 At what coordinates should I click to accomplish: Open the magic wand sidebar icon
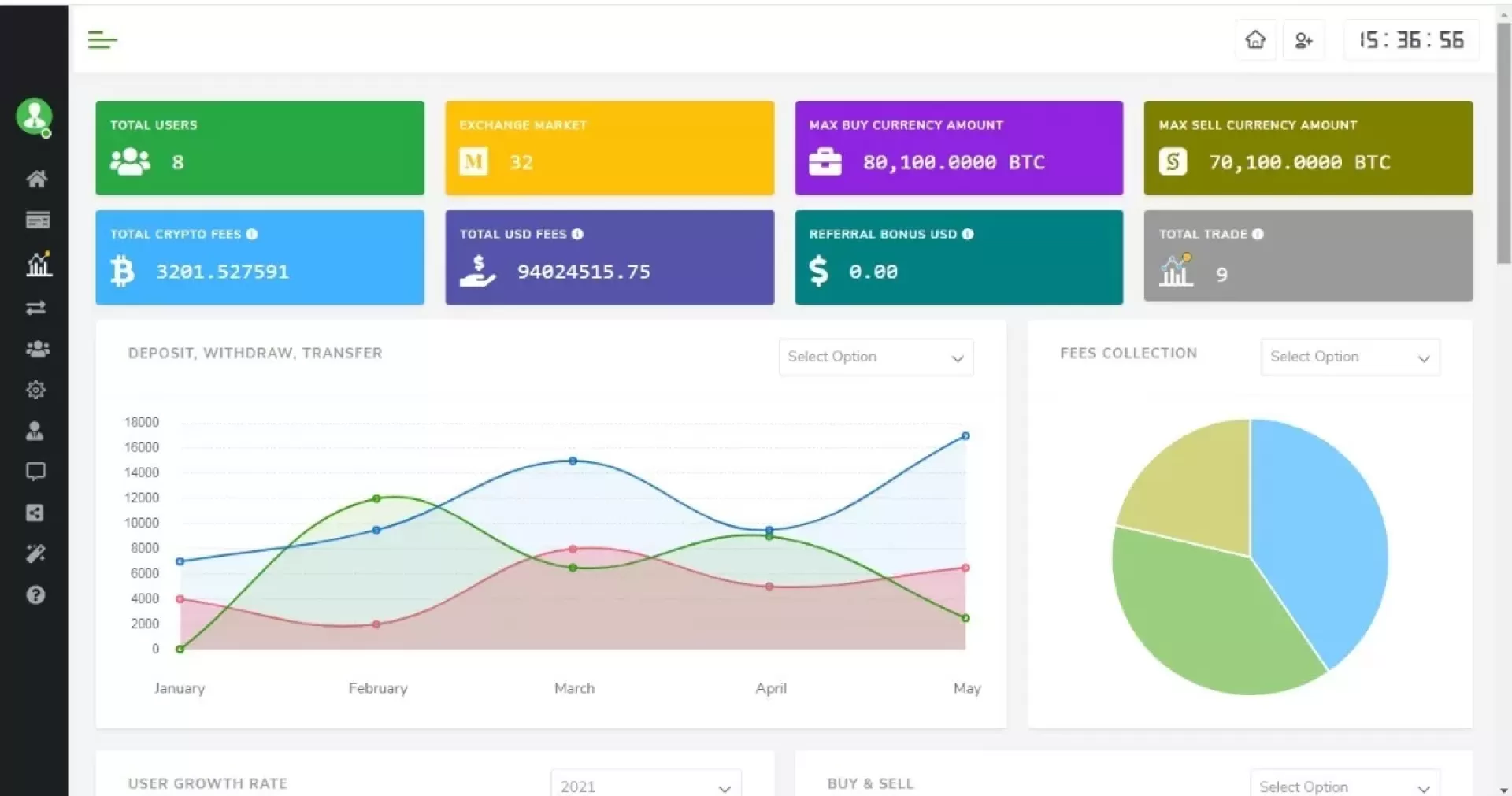point(36,554)
